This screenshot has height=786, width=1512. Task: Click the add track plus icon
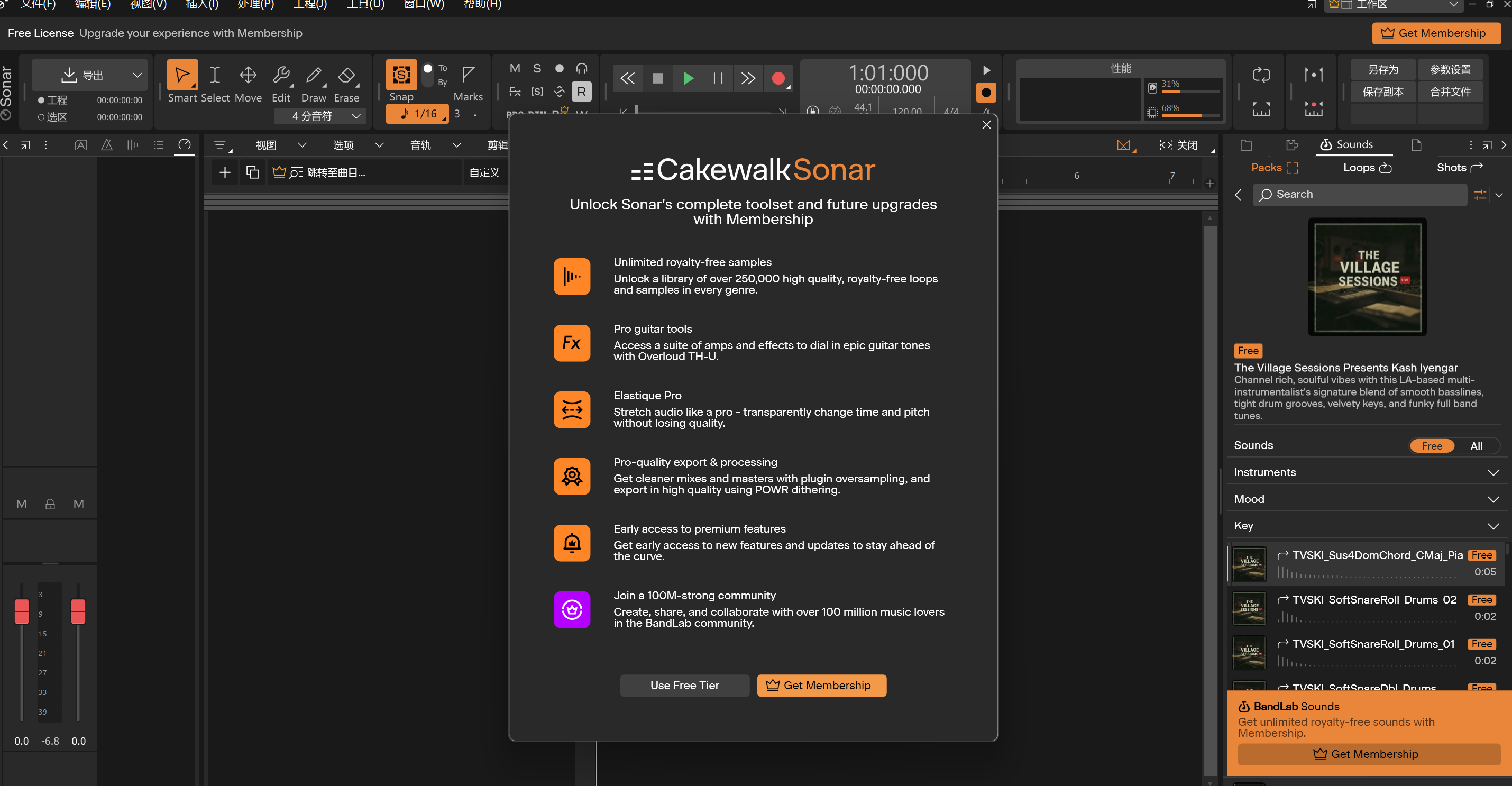pyautogui.click(x=225, y=172)
